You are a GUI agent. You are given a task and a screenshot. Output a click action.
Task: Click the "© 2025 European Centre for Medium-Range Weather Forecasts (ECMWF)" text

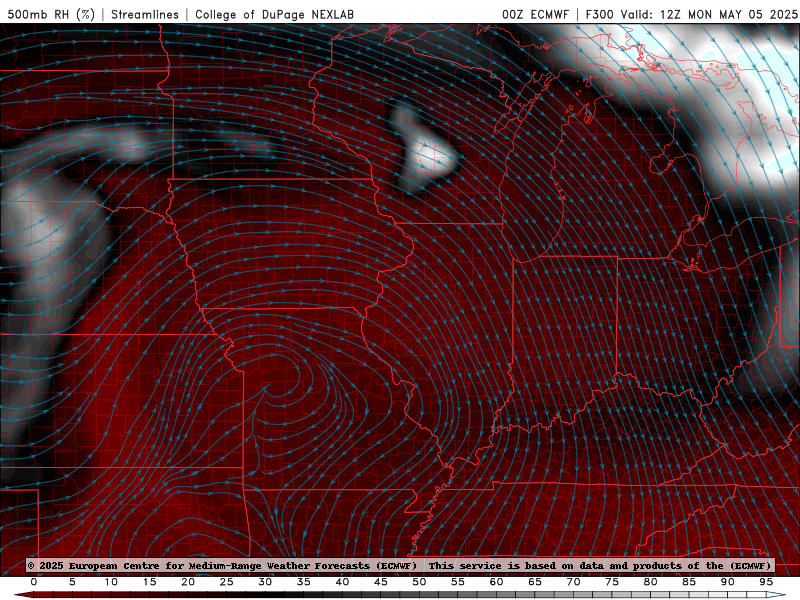pyautogui.click(x=222, y=566)
